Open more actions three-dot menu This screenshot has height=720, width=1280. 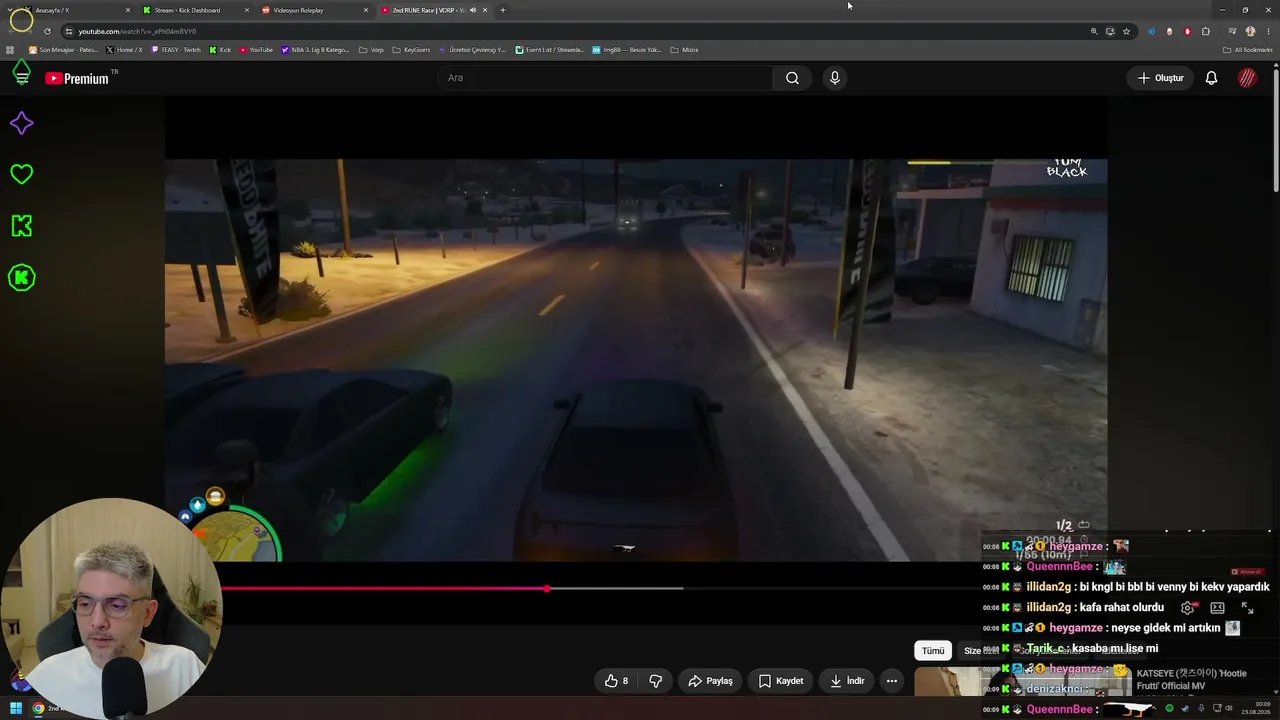pos(892,681)
